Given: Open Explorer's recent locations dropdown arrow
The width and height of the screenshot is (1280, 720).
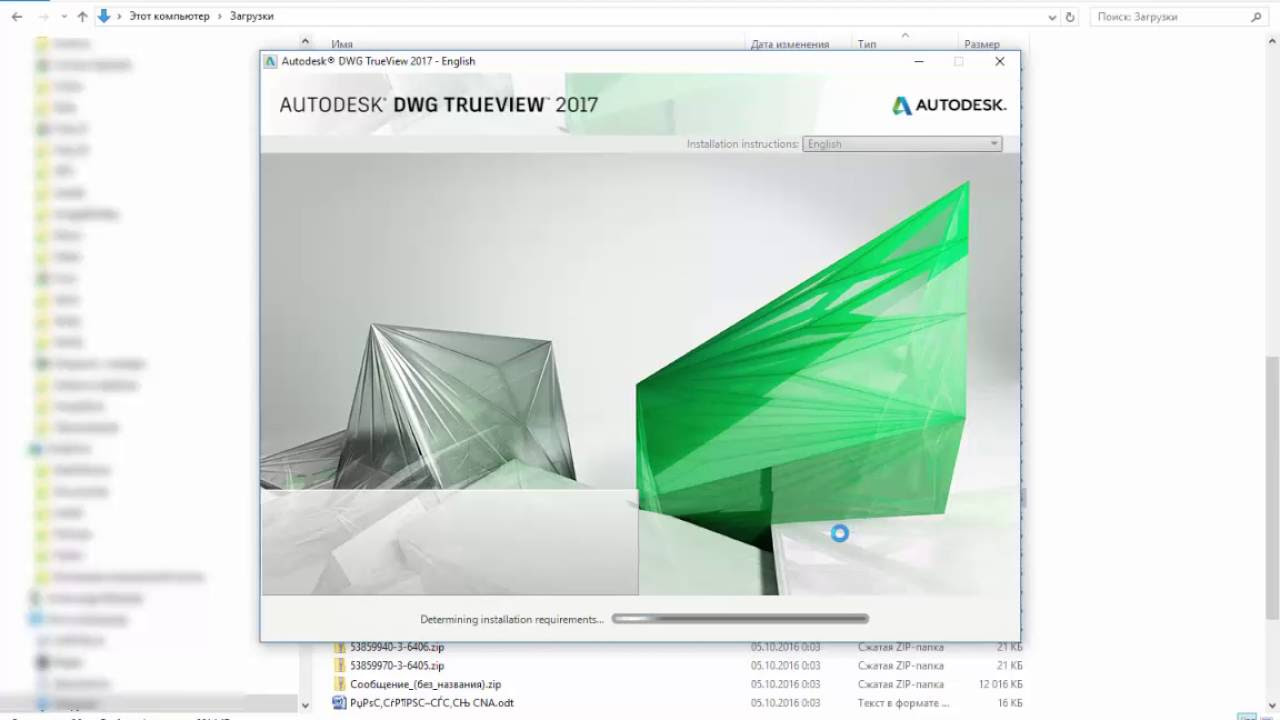Looking at the screenshot, I should (65, 17).
